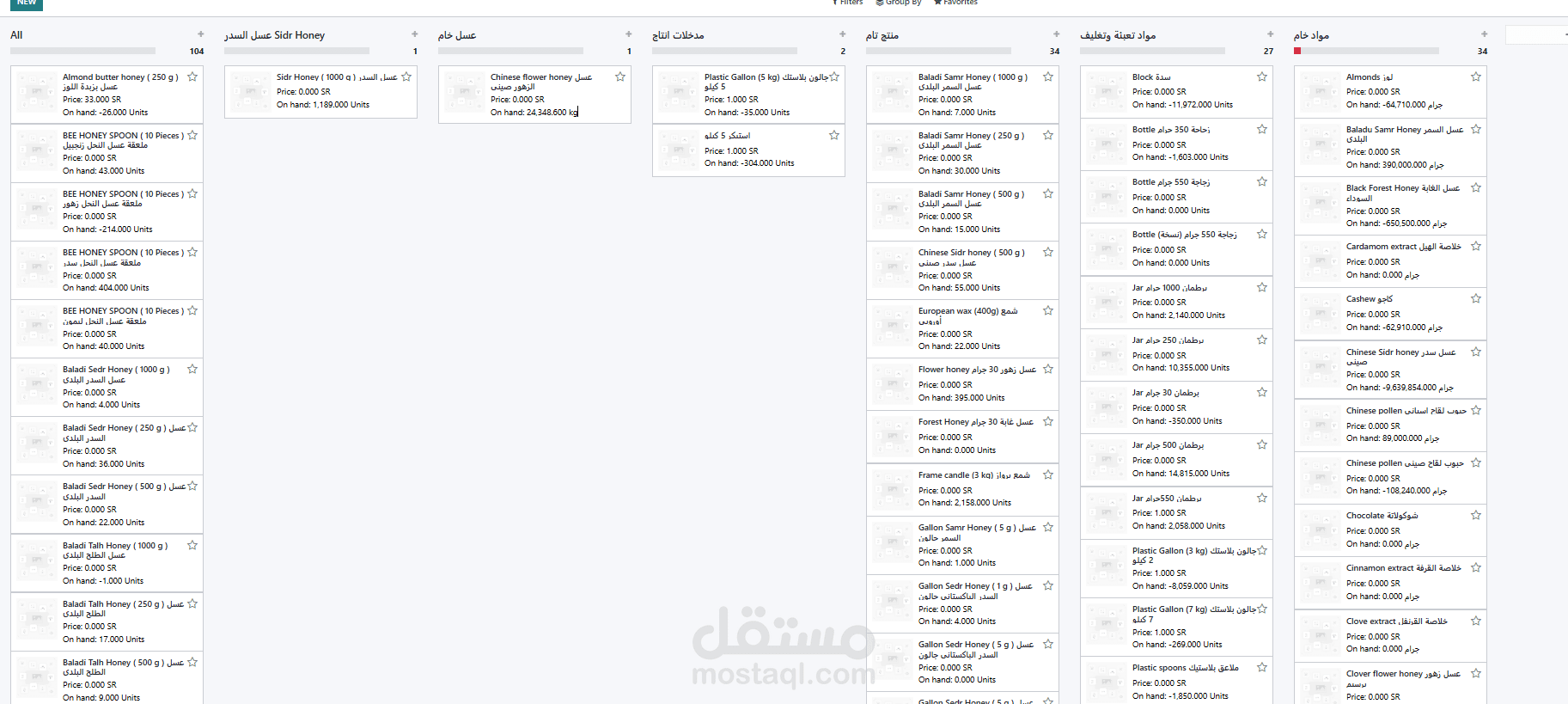Click the red segment of مواد خام progress bar

(1297, 51)
